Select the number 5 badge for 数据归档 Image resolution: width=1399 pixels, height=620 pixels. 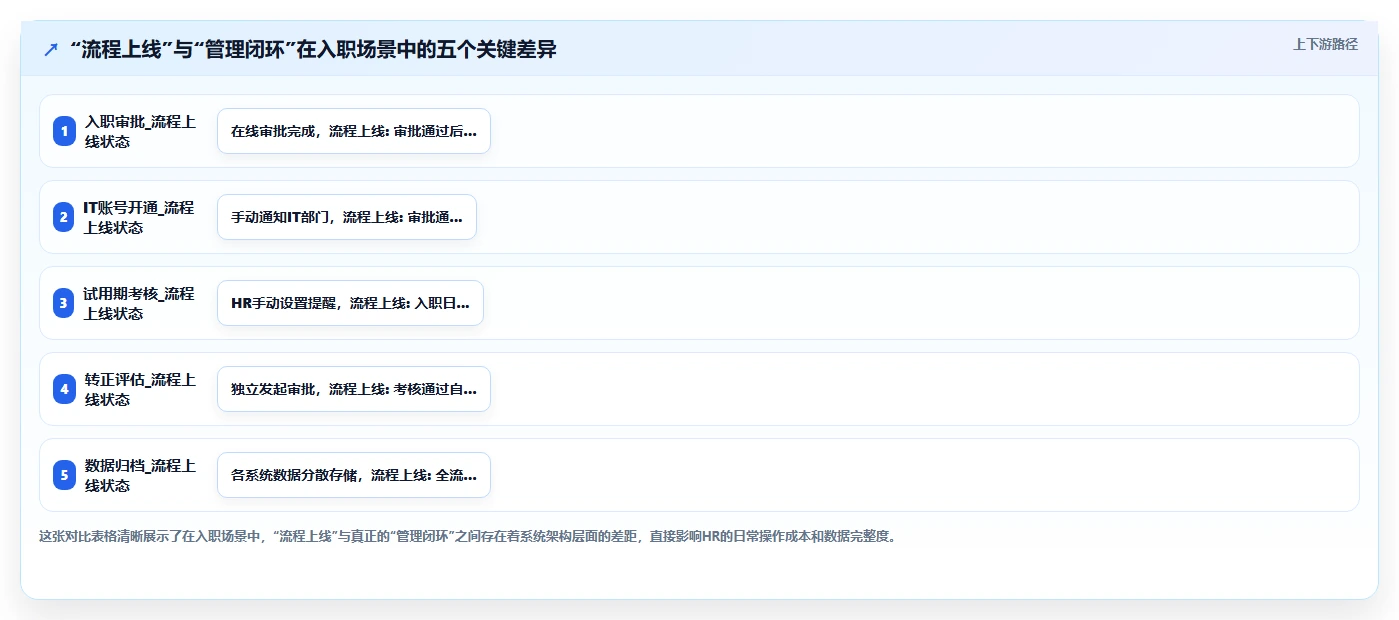[64, 475]
